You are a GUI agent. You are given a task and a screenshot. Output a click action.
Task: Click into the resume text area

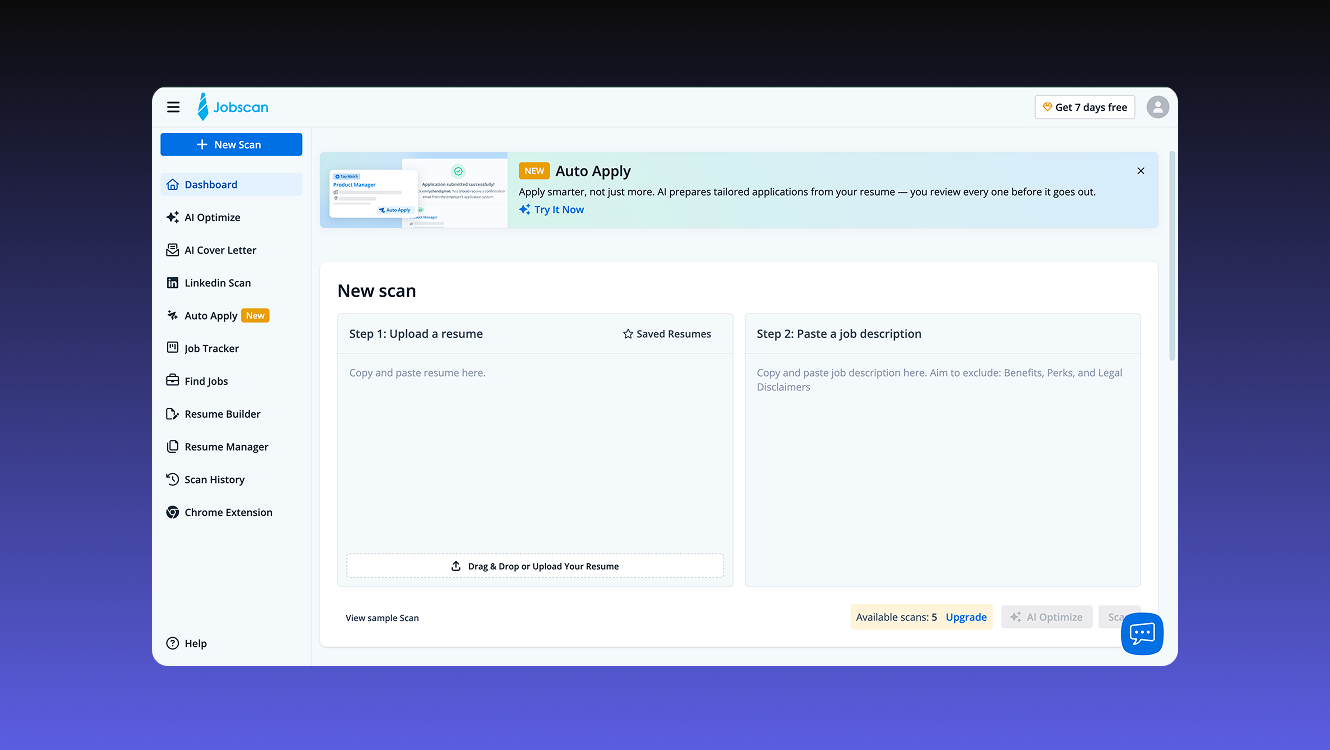point(535,455)
